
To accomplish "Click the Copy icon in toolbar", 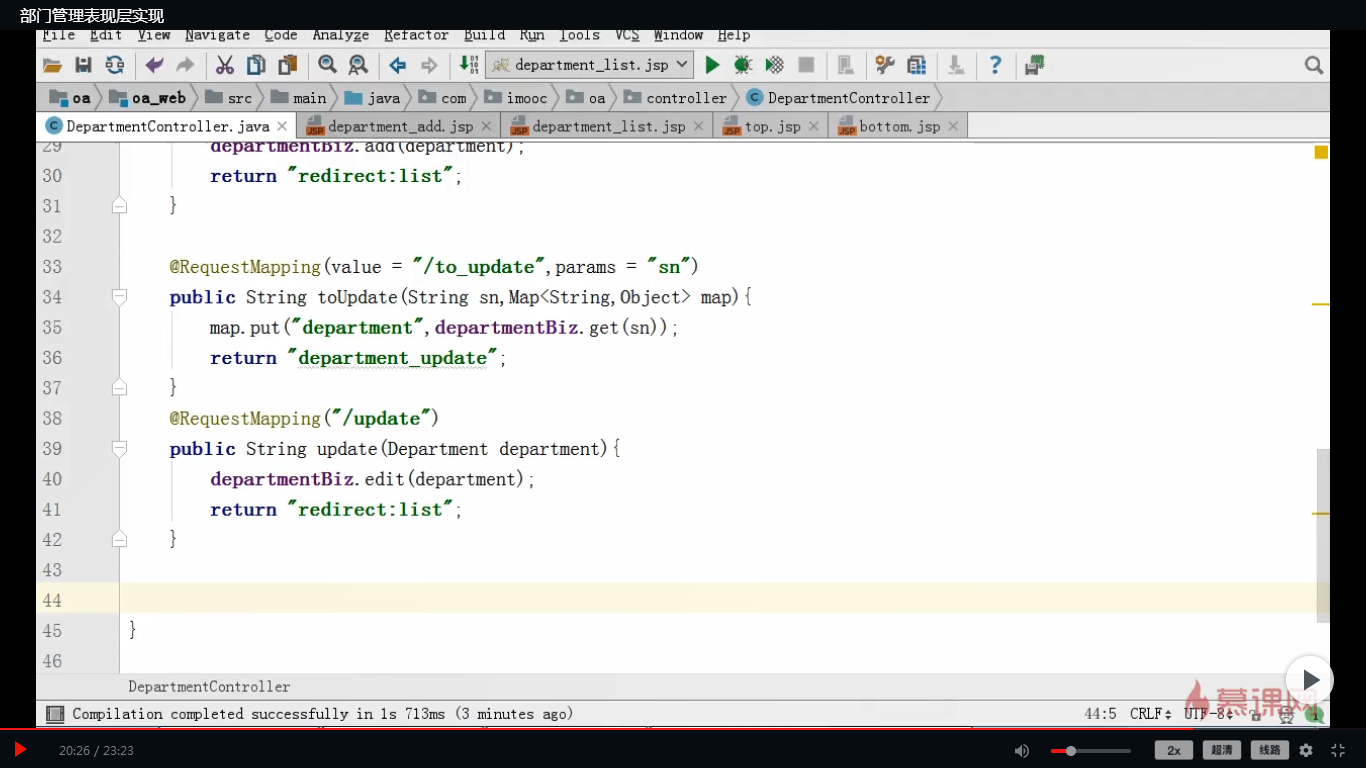I will [x=256, y=65].
